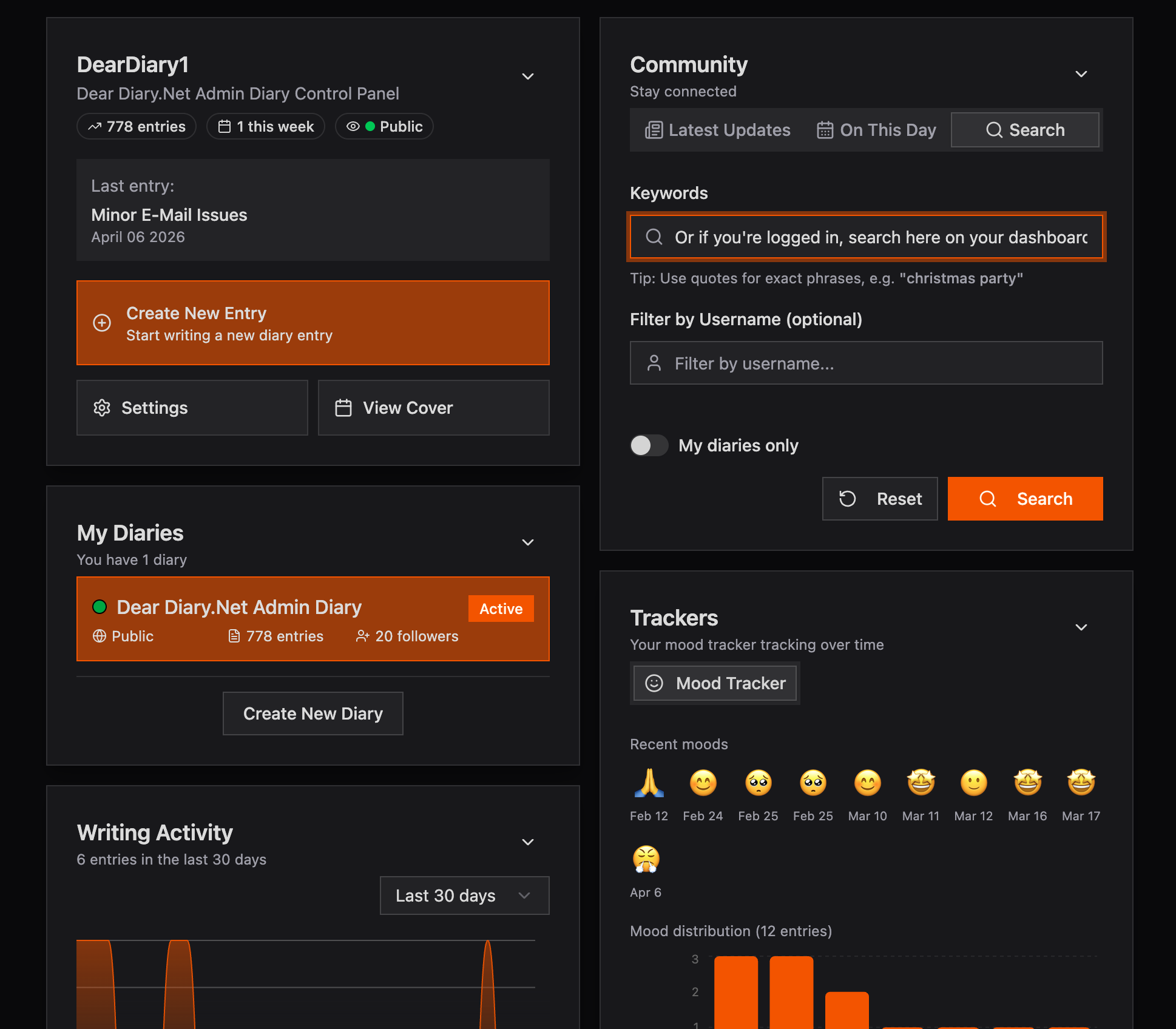
Task: Click Create New Entry button
Action: [313, 323]
